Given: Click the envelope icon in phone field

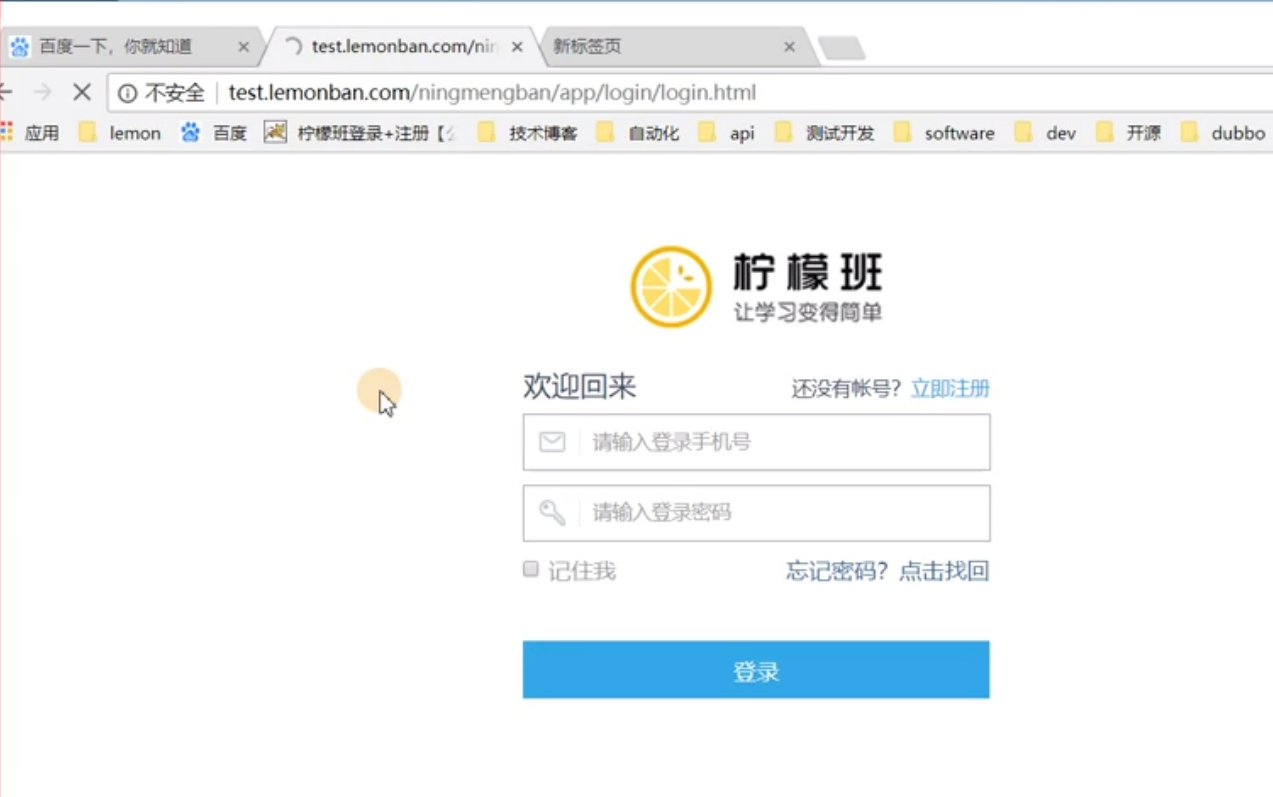Looking at the screenshot, I should 552,442.
